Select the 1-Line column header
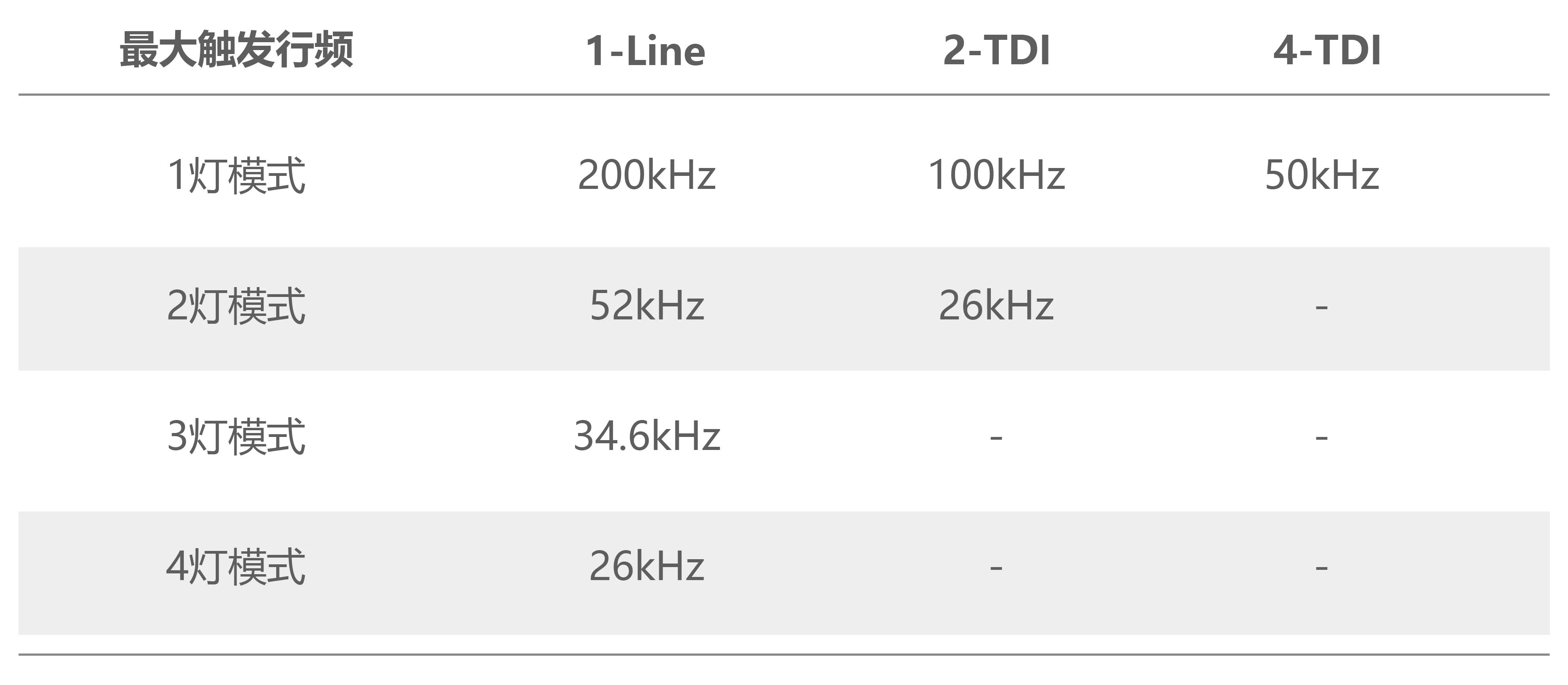The width and height of the screenshot is (1568, 685). point(646,50)
